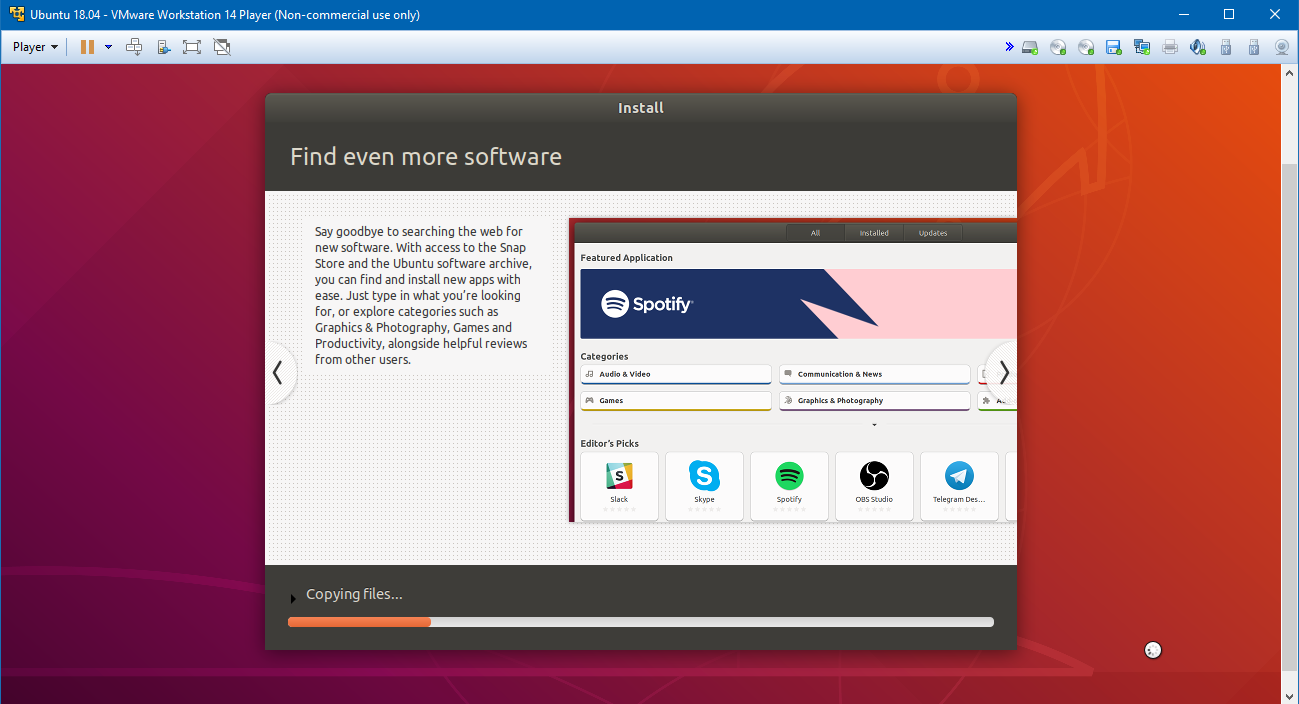Click the USB icon beside the webcam
Viewport: 1299px width, 704px height.
1254,47
